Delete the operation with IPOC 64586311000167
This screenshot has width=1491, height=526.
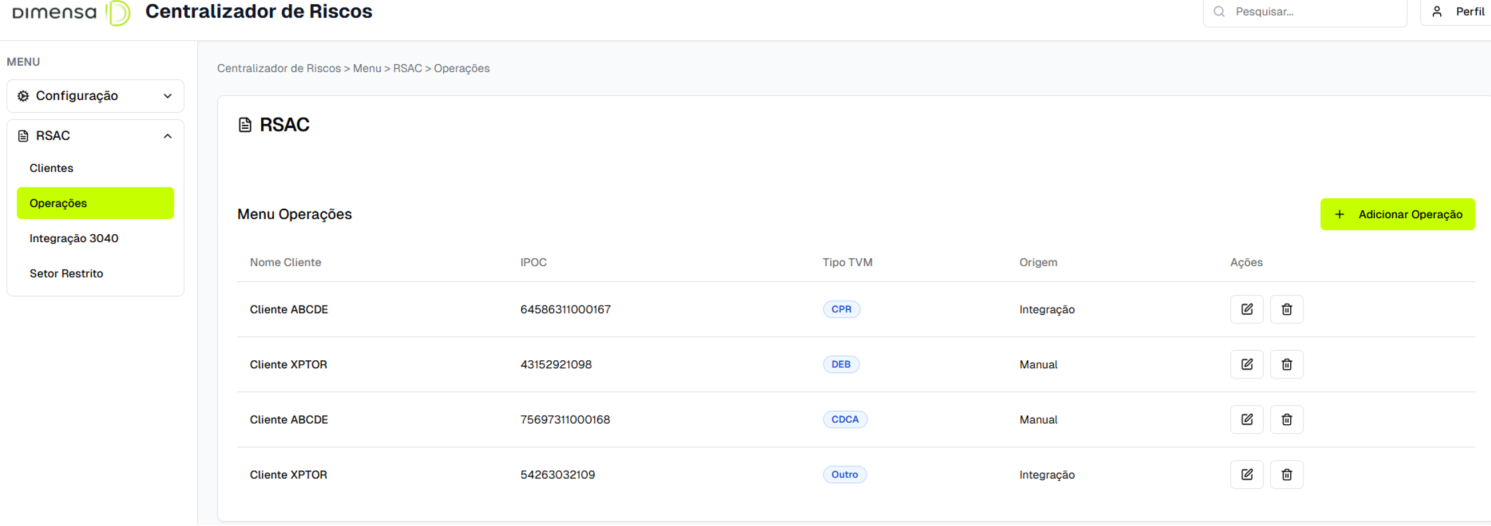(x=1286, y=310)
